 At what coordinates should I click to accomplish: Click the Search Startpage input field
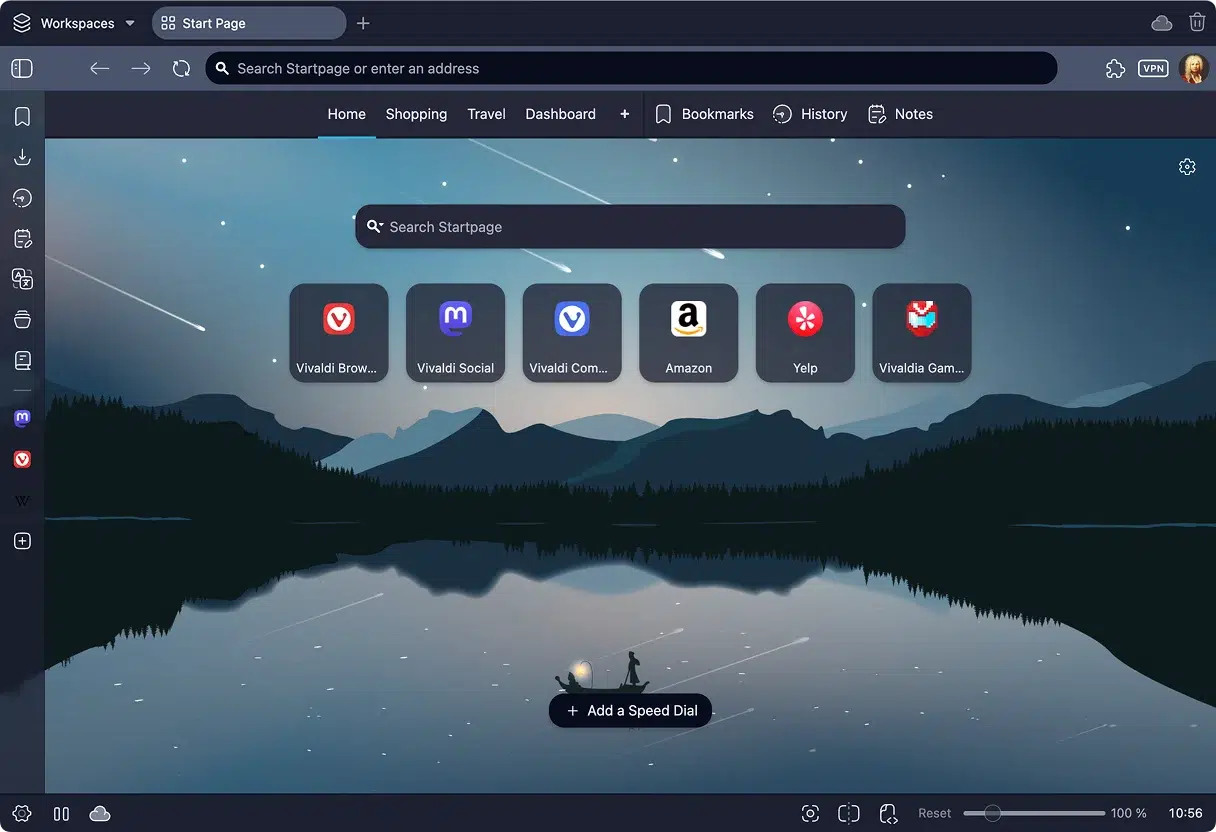pos(630,226)
